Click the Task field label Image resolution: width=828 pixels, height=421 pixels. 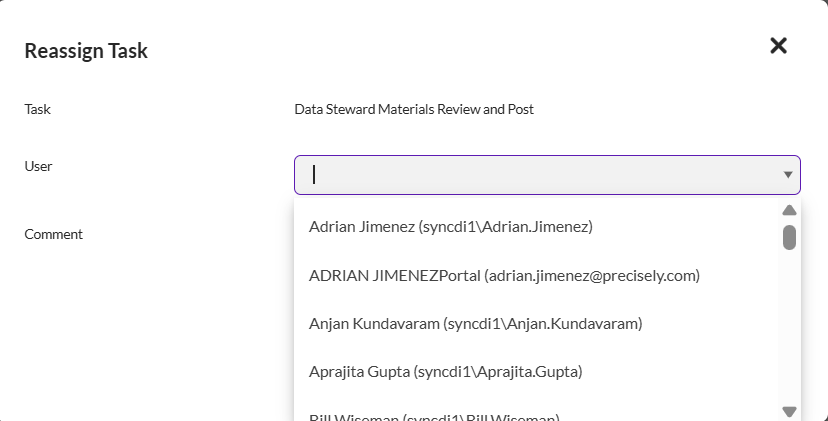click(37, 109)
